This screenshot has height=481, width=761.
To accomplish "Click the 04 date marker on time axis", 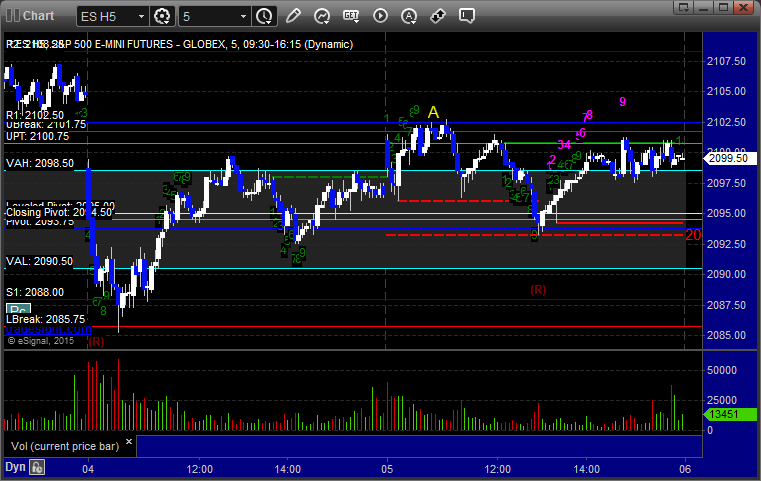I will 88,469.
